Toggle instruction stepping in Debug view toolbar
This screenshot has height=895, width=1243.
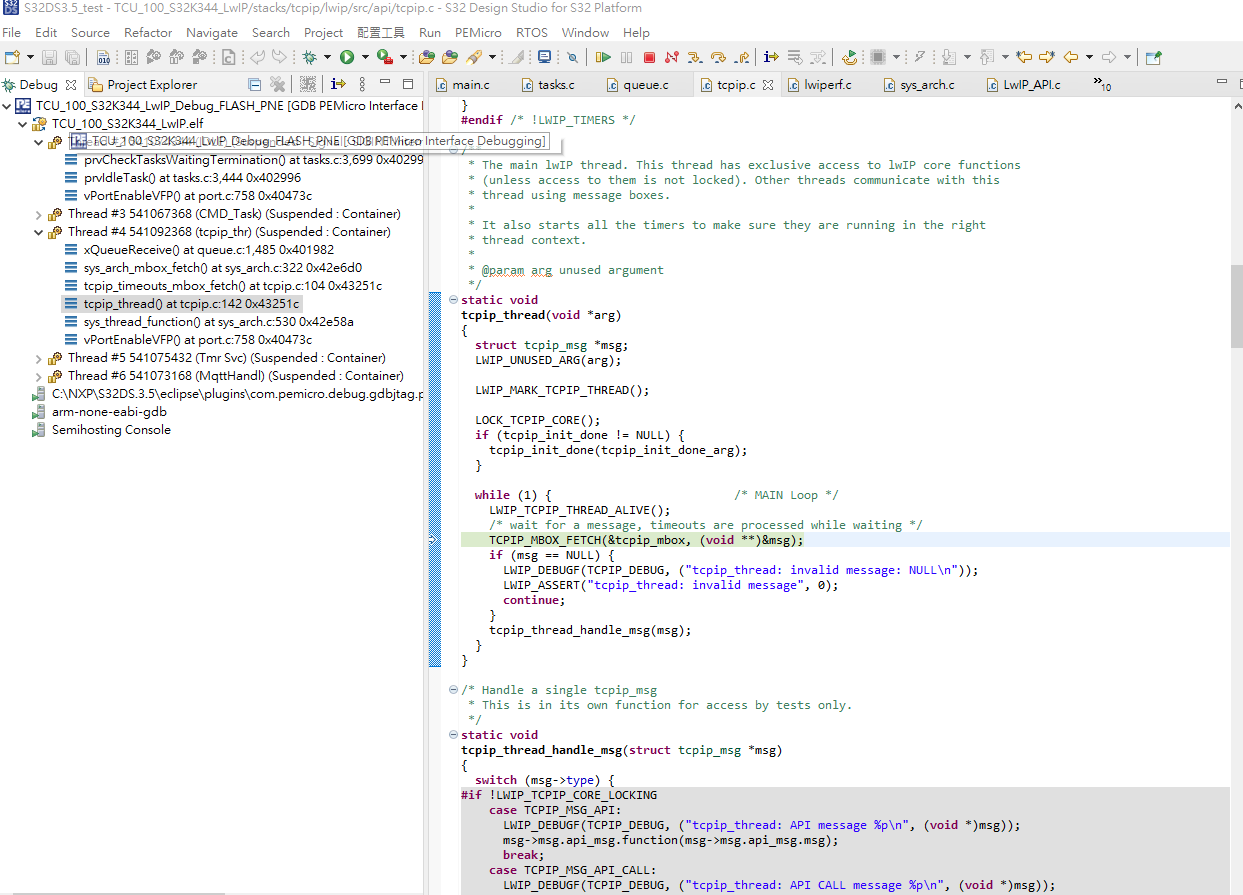[x=338, y=84]
